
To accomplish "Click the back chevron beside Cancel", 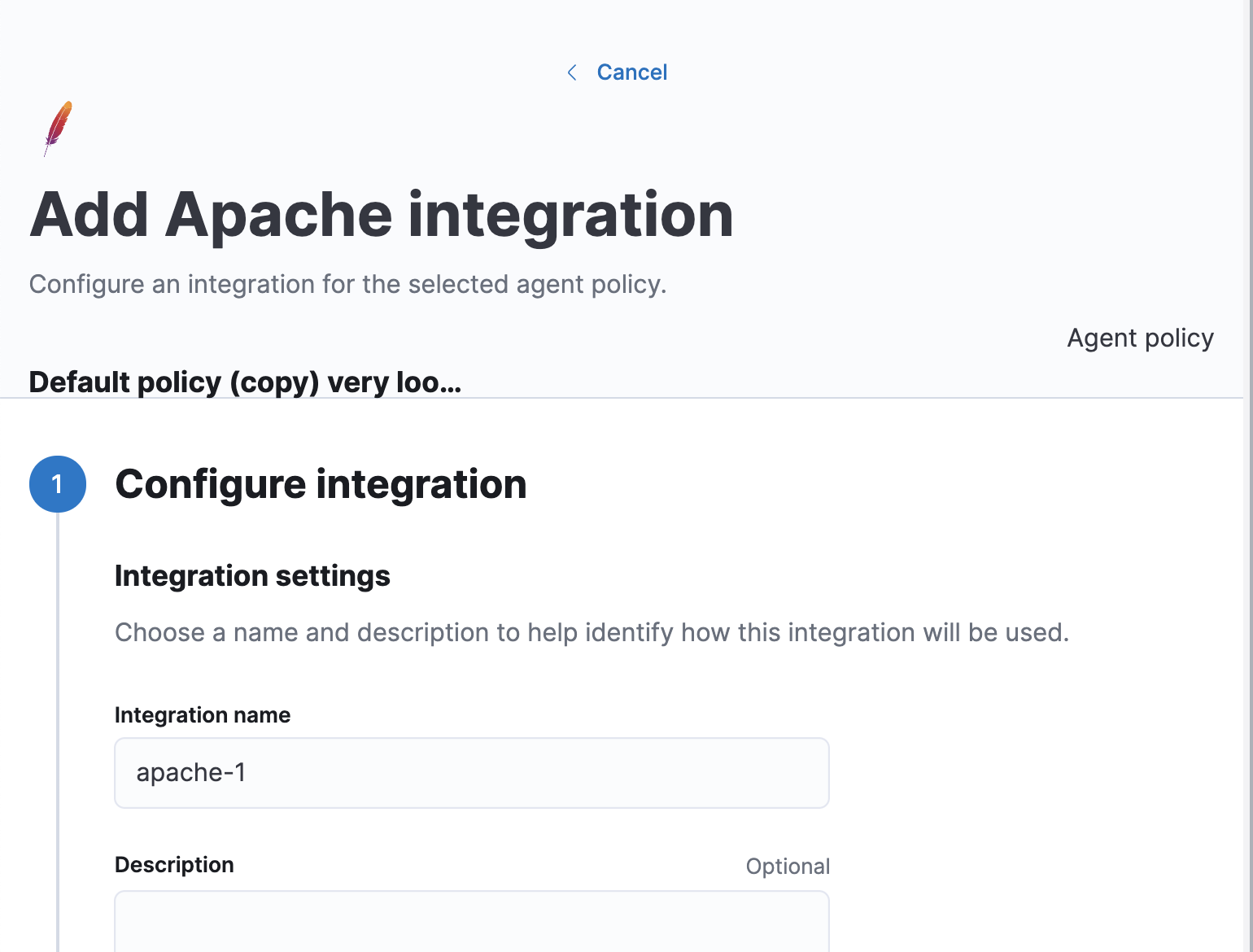I will [572, 72].
